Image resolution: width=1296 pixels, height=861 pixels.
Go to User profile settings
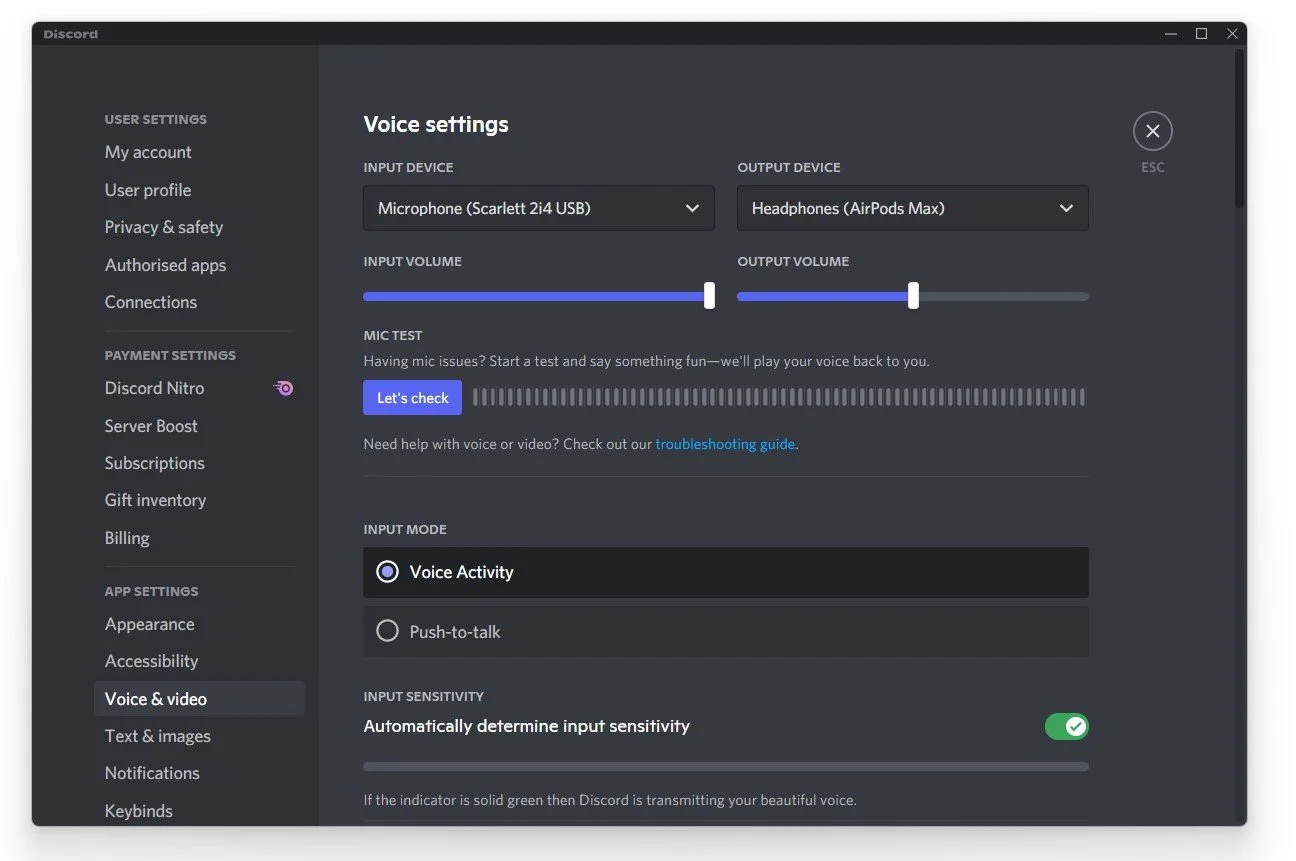coord(148,190)
